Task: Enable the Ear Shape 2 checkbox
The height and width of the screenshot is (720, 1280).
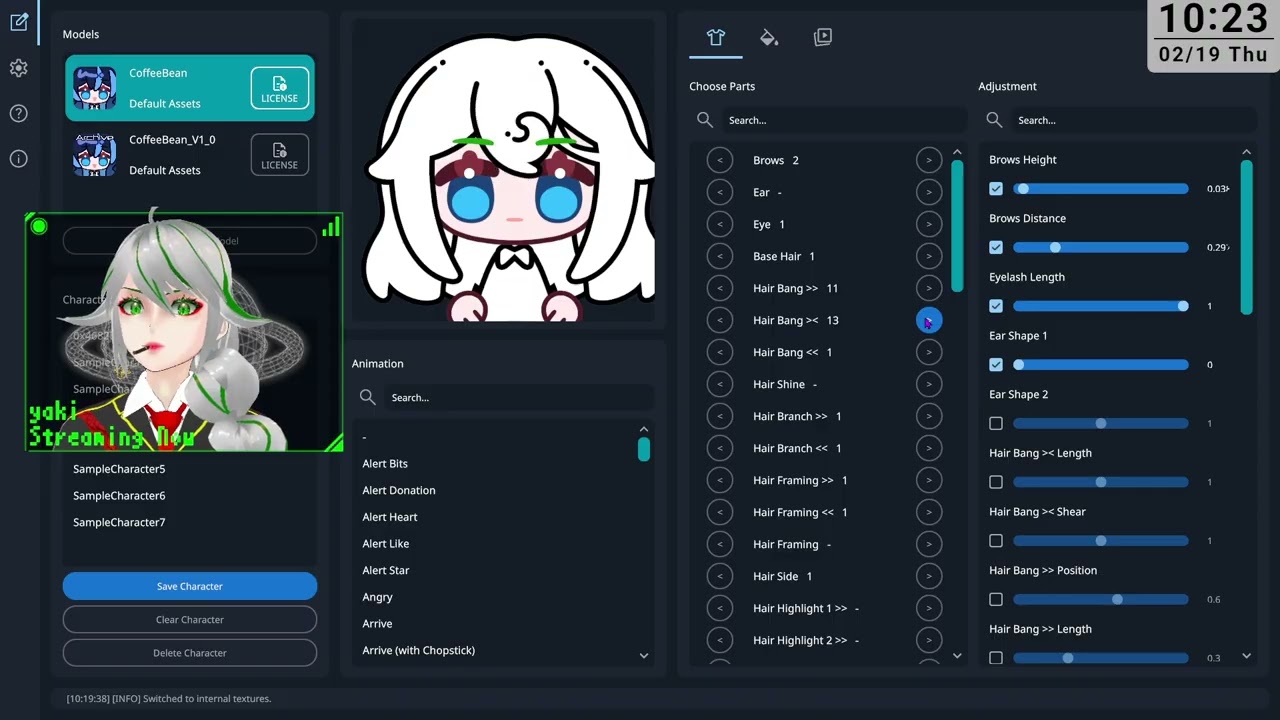Action: (x=996, y=423)
